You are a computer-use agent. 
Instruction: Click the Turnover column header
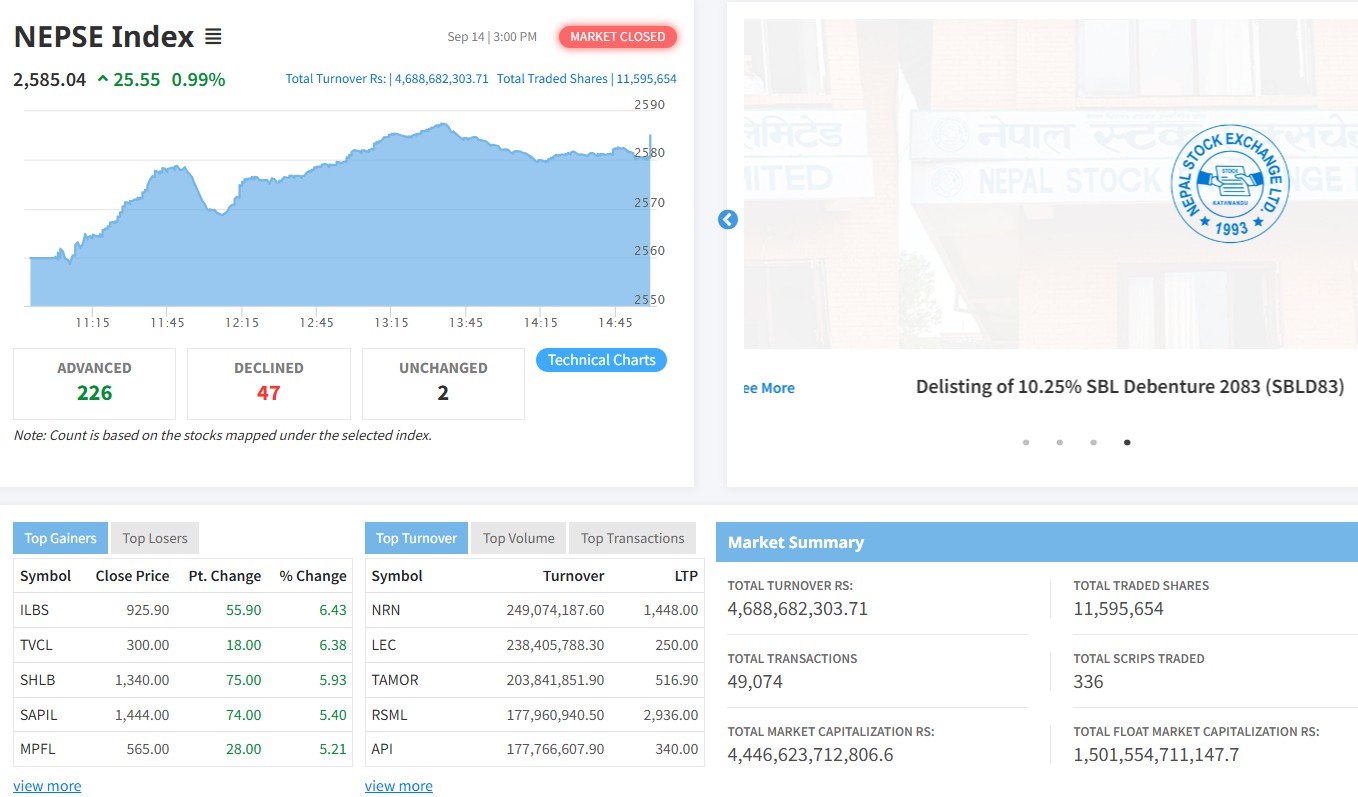tap(573, 576)
